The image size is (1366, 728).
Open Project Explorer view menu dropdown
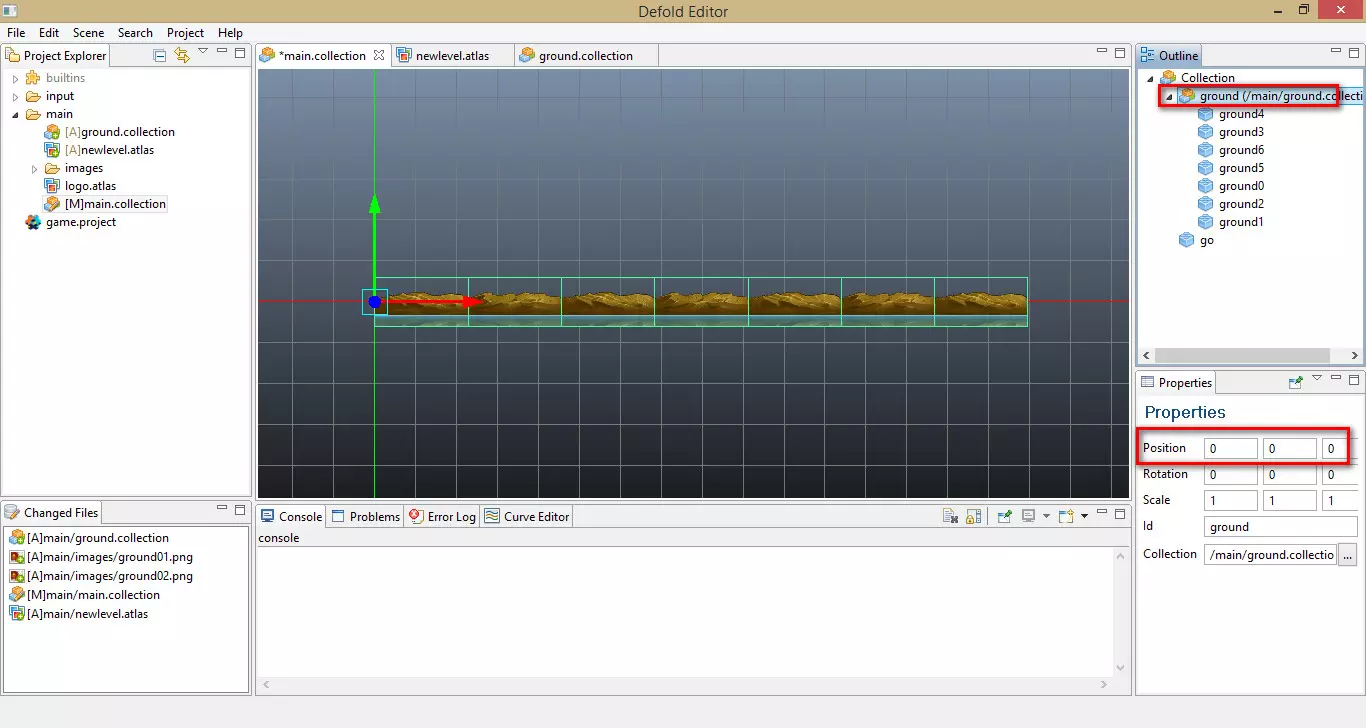pos(203,52)
